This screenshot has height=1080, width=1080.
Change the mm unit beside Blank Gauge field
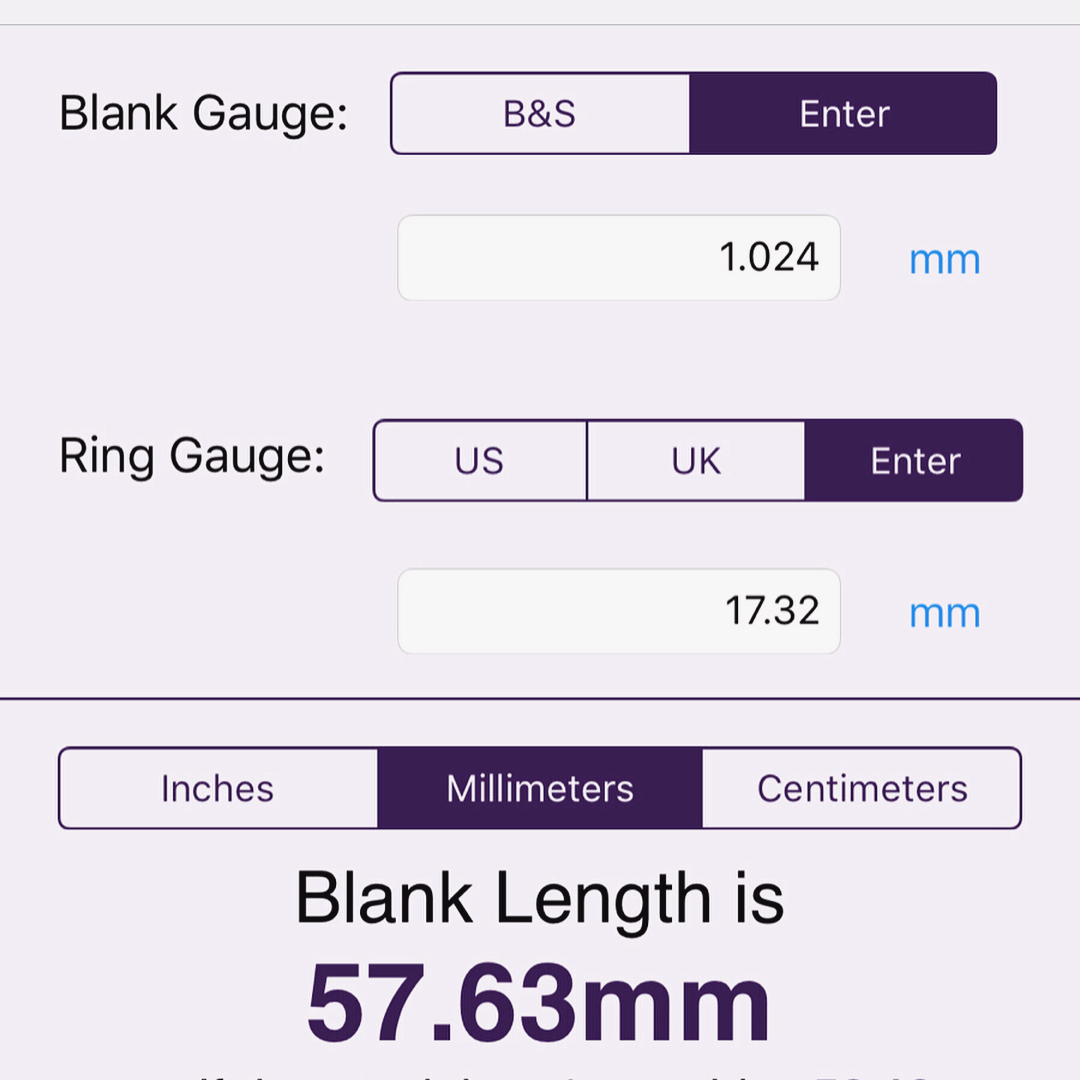[944, 260]
